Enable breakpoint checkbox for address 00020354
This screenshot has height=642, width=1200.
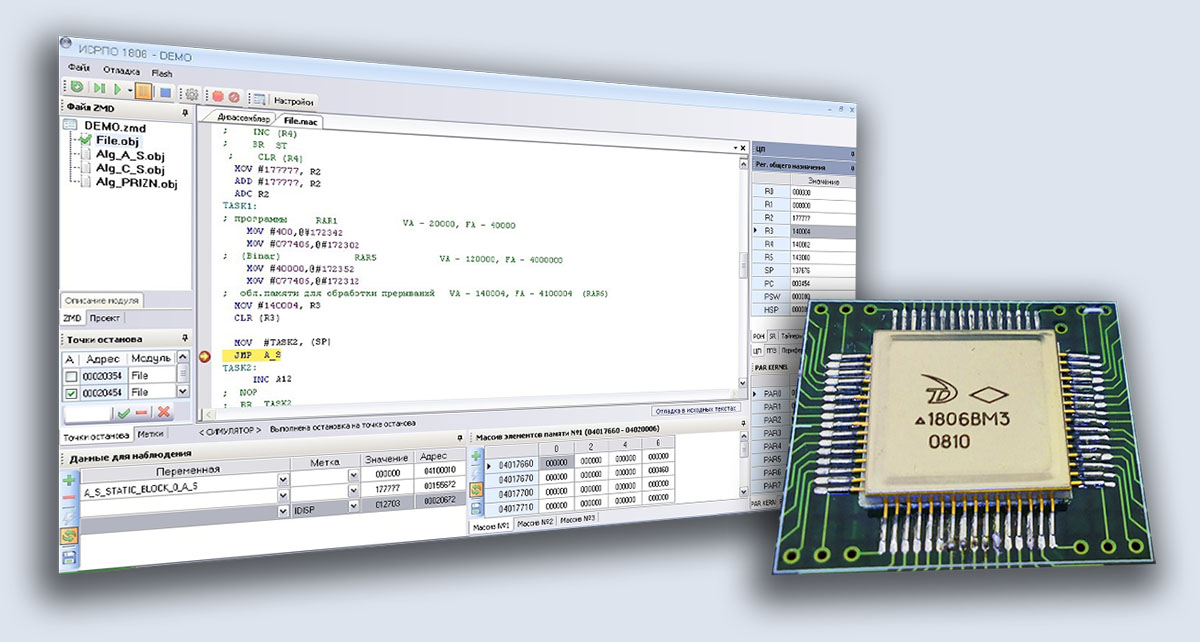(70, 376)
